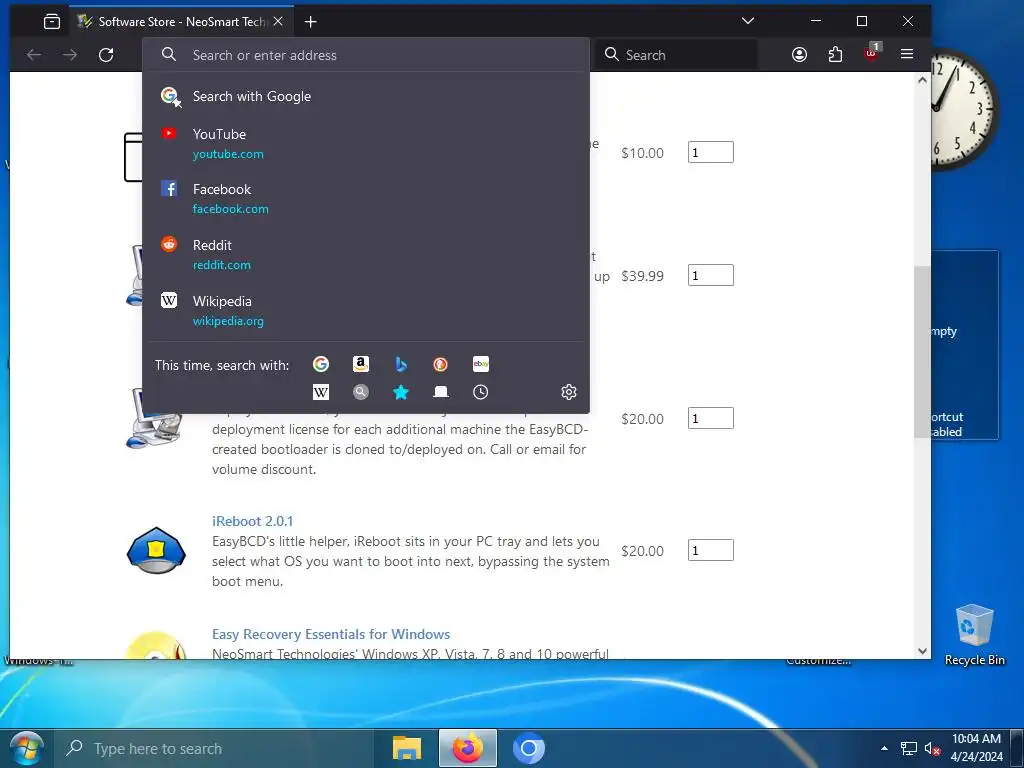Click the network tray icon
Viewport: 1024px width, 768px height.
point(908,749)
